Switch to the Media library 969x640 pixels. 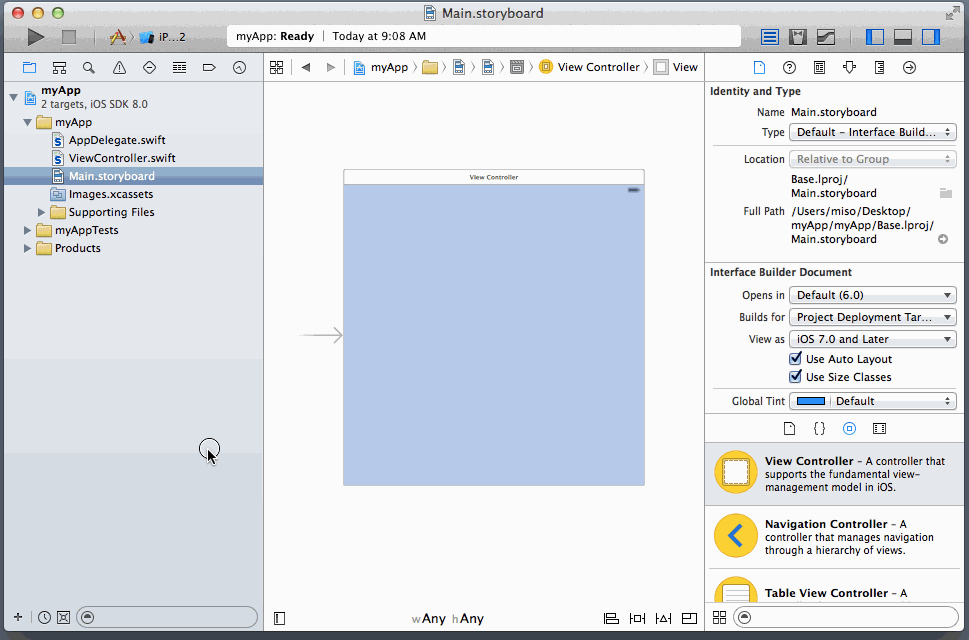click(x=878, y=429)
